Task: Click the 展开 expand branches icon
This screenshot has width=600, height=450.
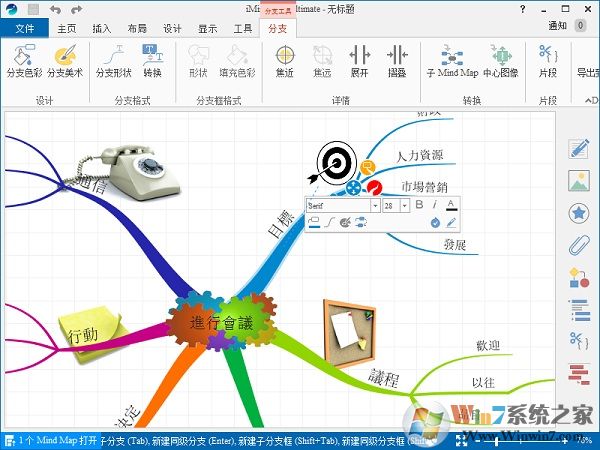Action: click(x=360, y=61)
